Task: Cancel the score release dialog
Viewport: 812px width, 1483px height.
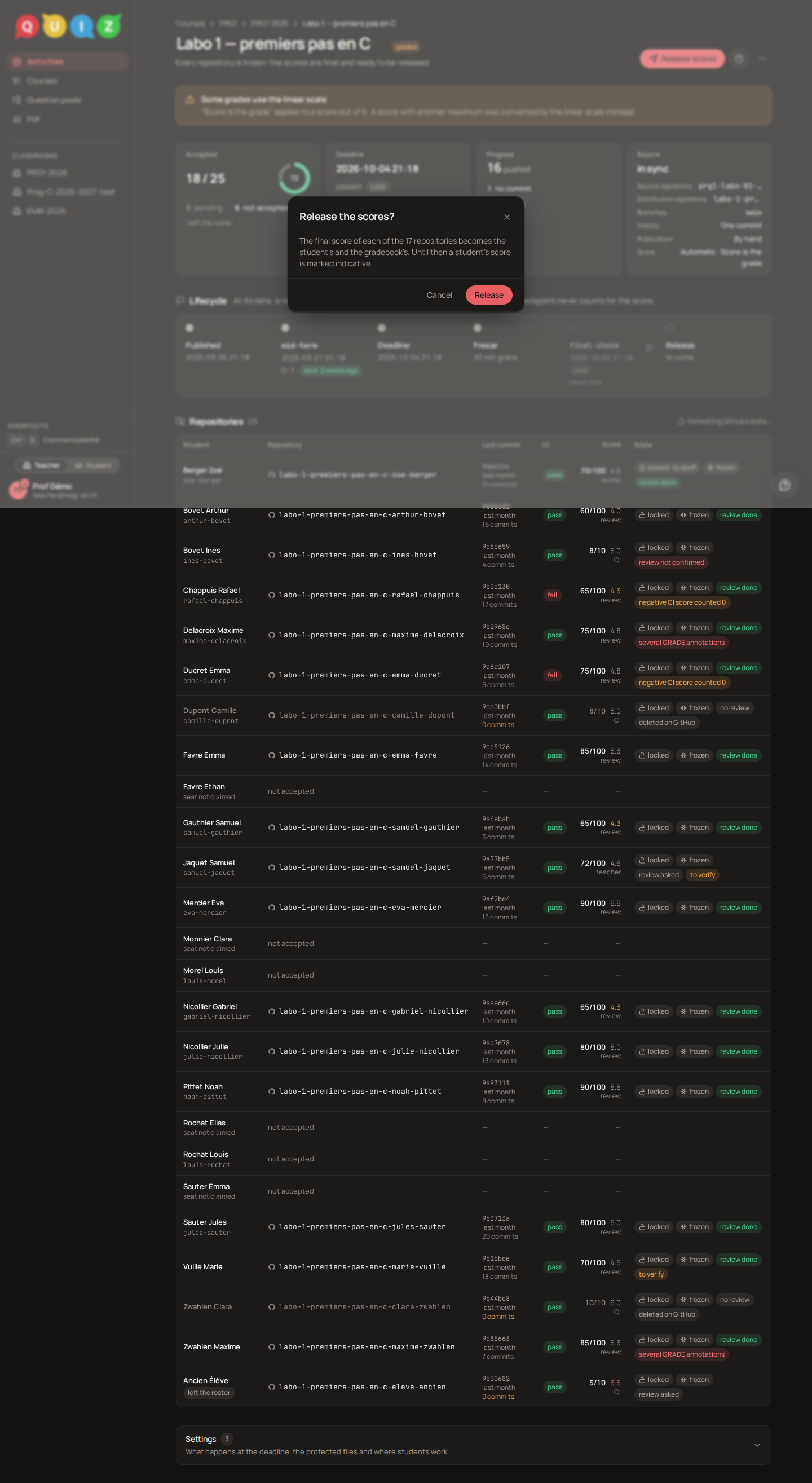Action: 439,296
